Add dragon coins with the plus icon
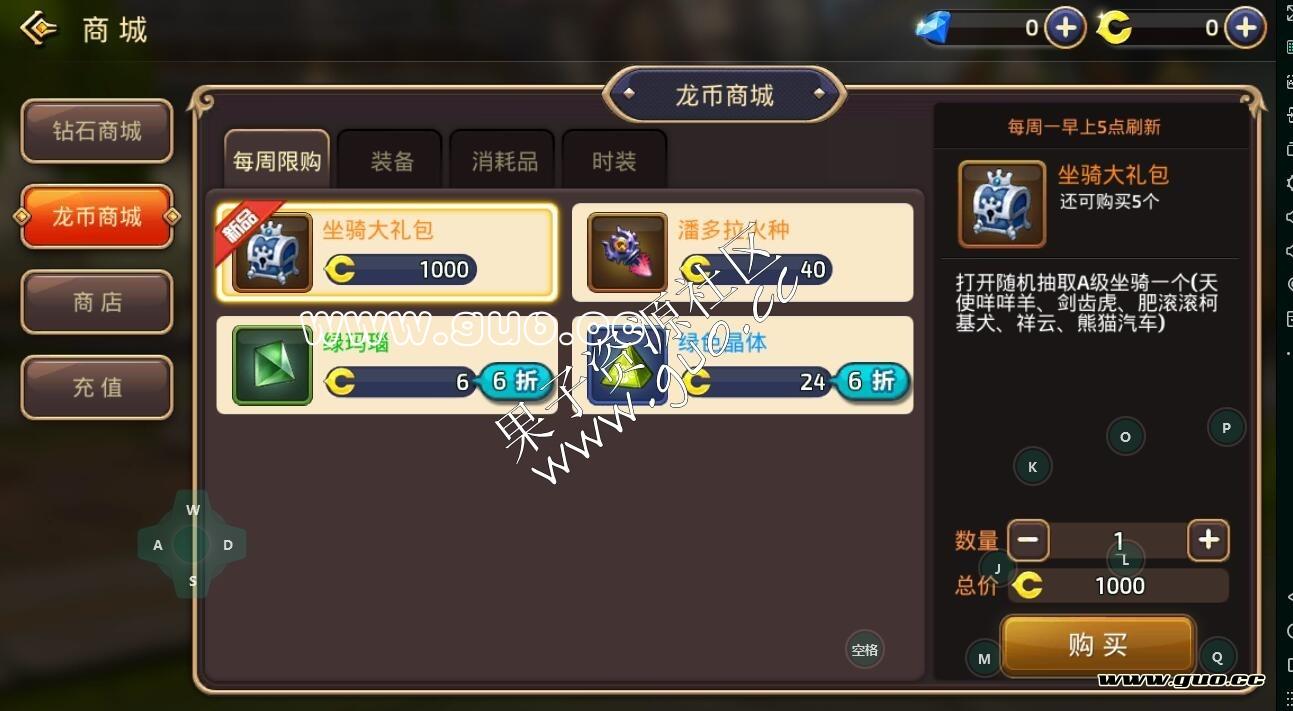Image resolution: width=1293 pixels, height=711 pixels. (x=1245, y=28)
